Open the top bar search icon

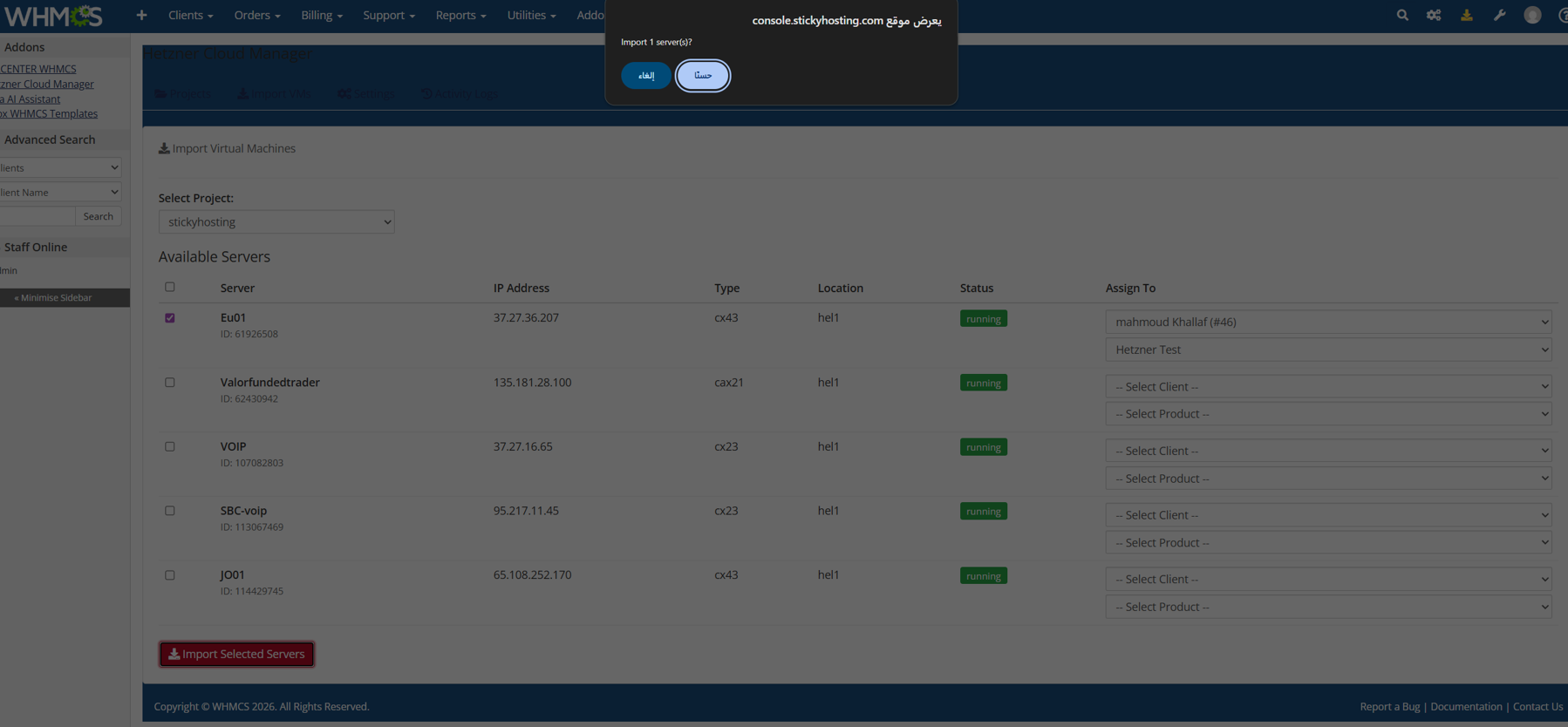coord(1402,15)
